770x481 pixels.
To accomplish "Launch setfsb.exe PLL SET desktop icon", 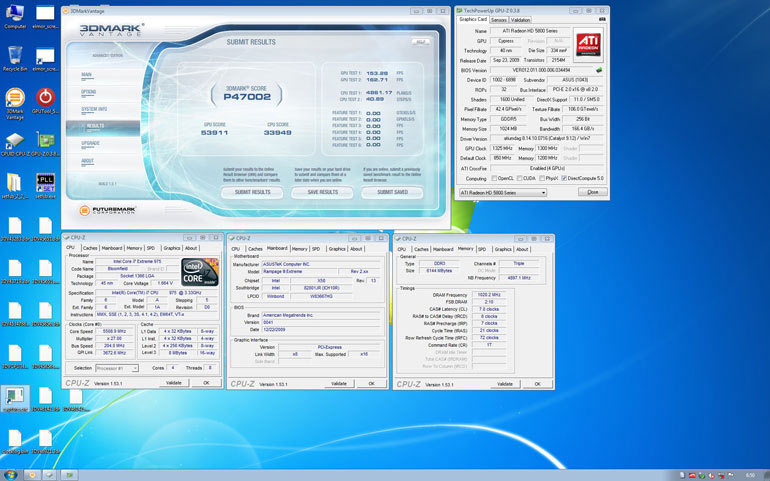I will (45, 183).
